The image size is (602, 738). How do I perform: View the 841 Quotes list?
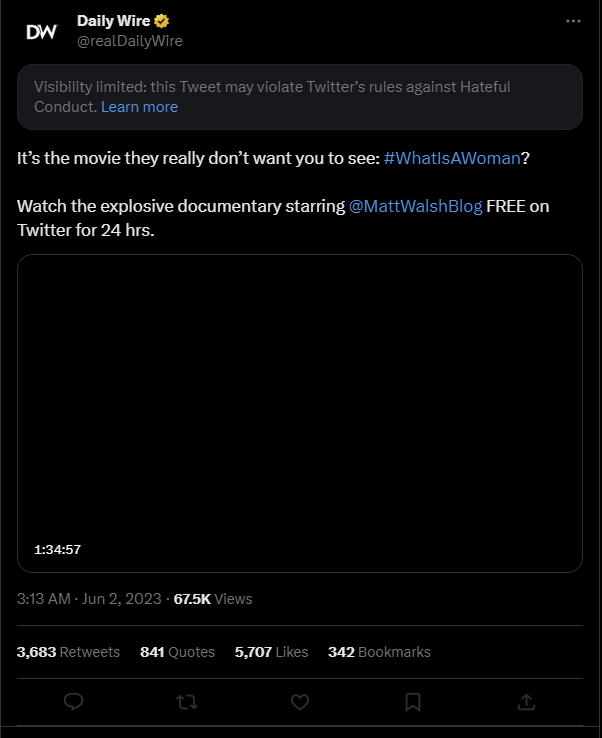coord(177,652)
